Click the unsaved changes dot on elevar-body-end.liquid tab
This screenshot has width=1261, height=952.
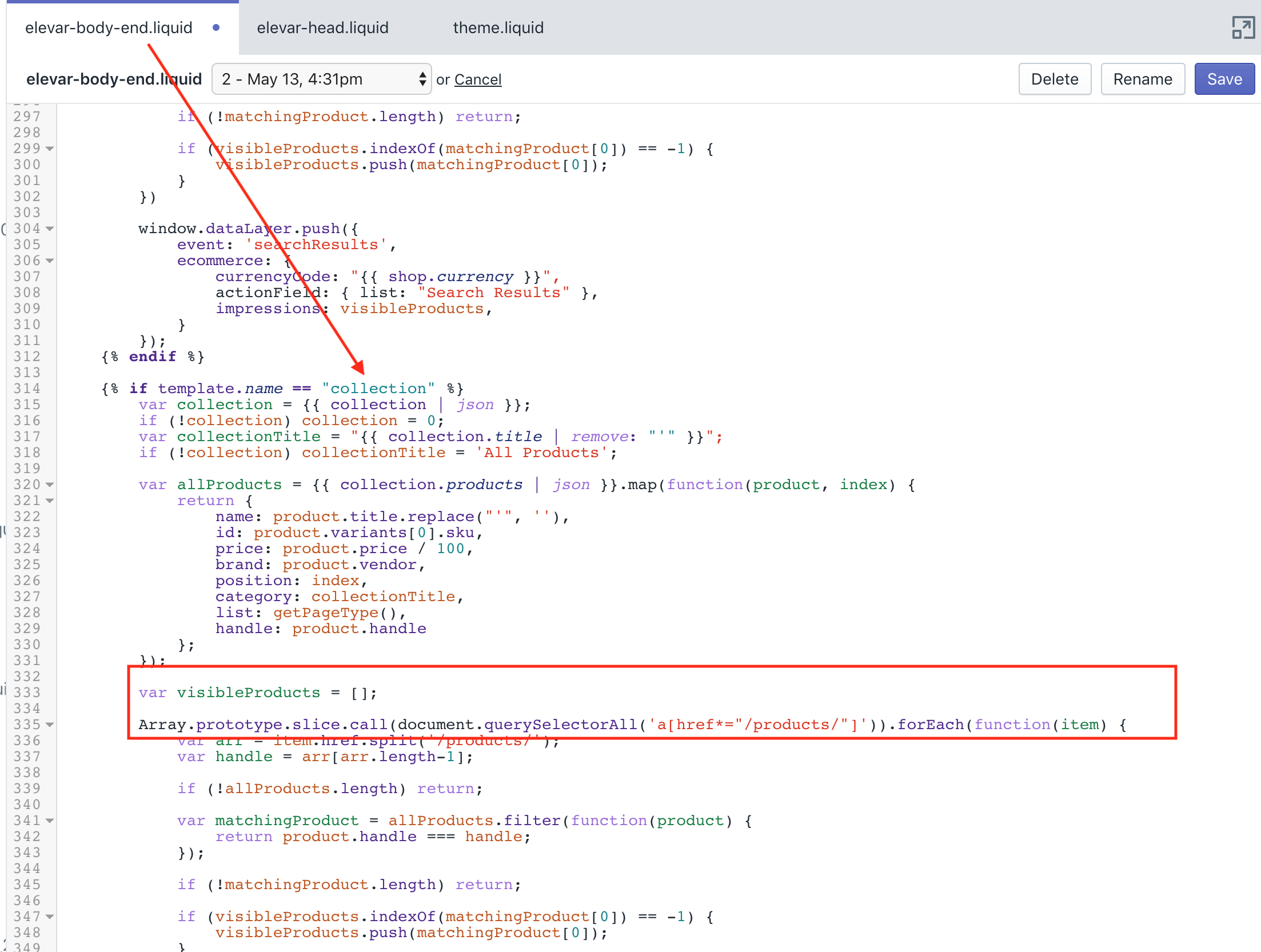[x=216, y=27]
